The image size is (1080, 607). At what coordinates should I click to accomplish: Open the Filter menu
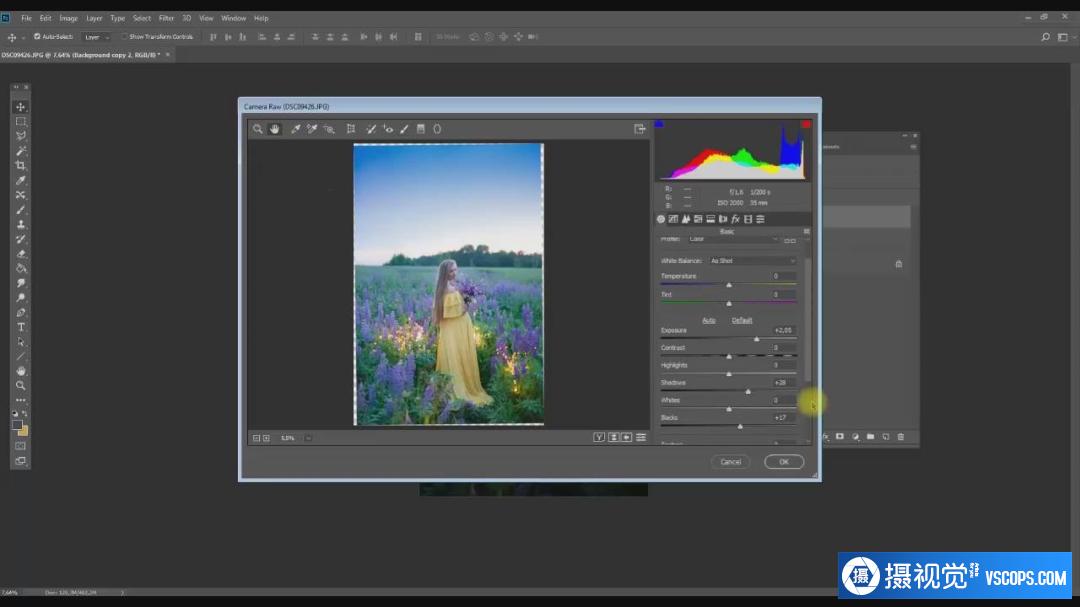coord(167,19)
